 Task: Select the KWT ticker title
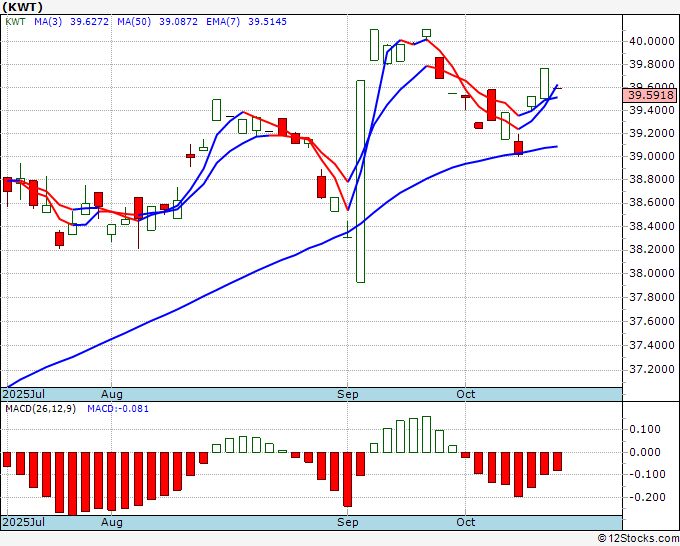pos(23,7)
